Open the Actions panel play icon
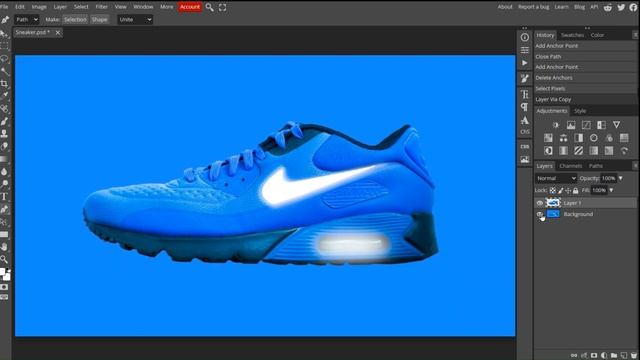This screenshot has width=640, height=360. pyautogui.click(x=525, y=63)
